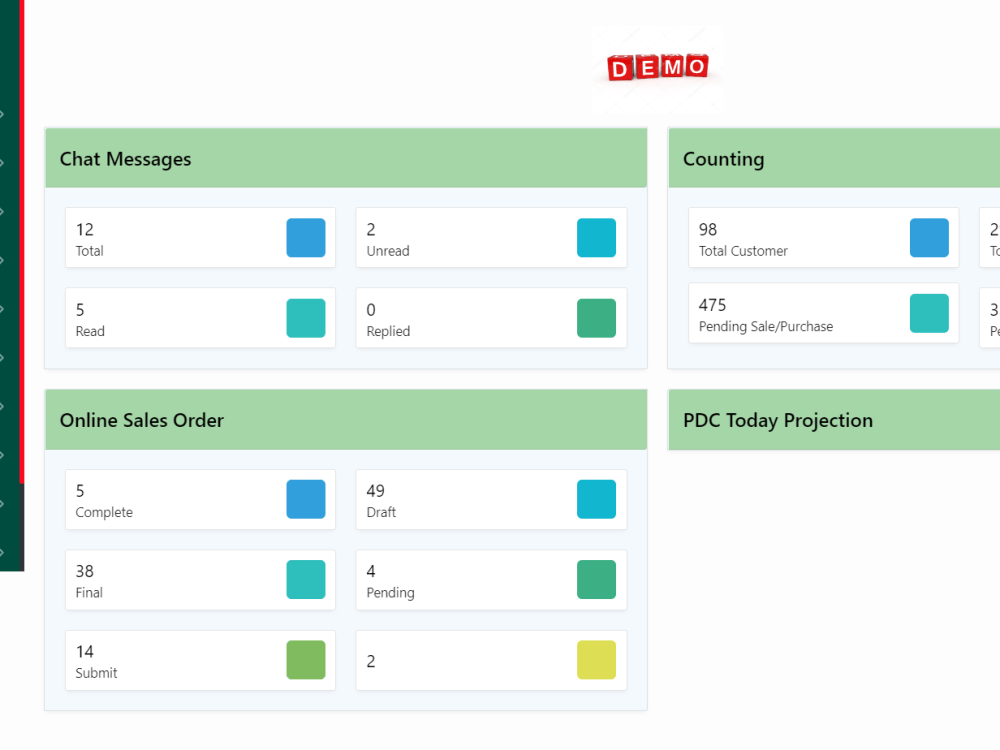The image size is (1000, 750).
Task: Open the Total Customer count card
Action: 823,238
